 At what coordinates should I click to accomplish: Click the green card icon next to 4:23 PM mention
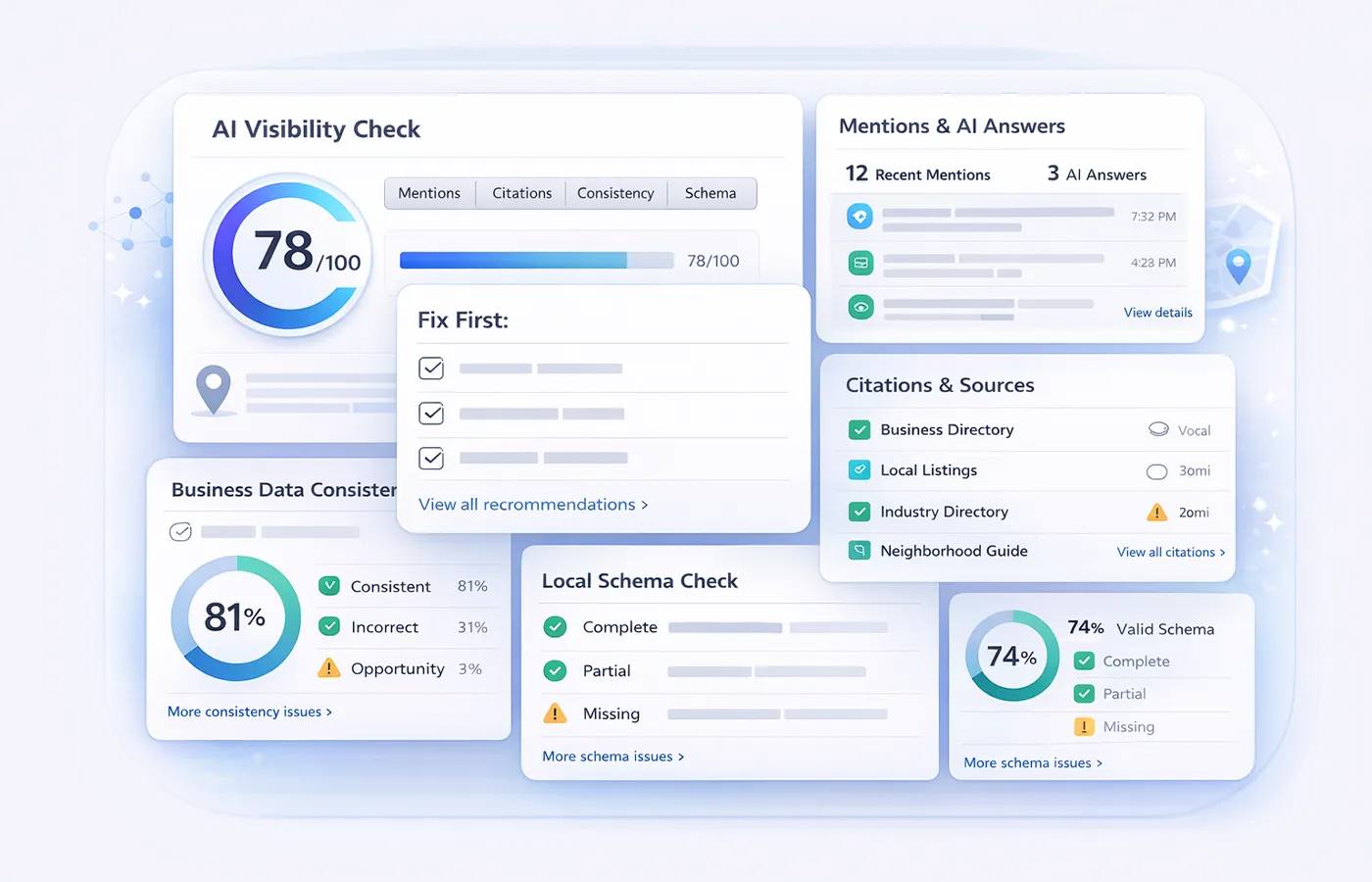859,262
